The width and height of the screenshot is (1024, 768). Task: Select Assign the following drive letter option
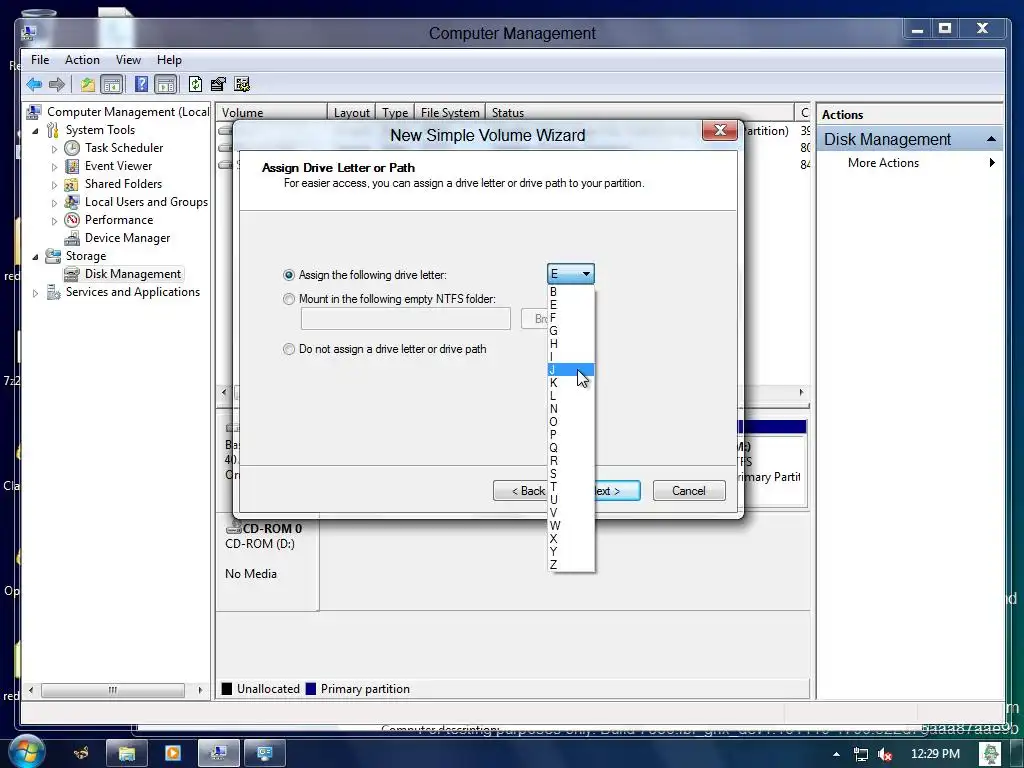click(289, 275)
